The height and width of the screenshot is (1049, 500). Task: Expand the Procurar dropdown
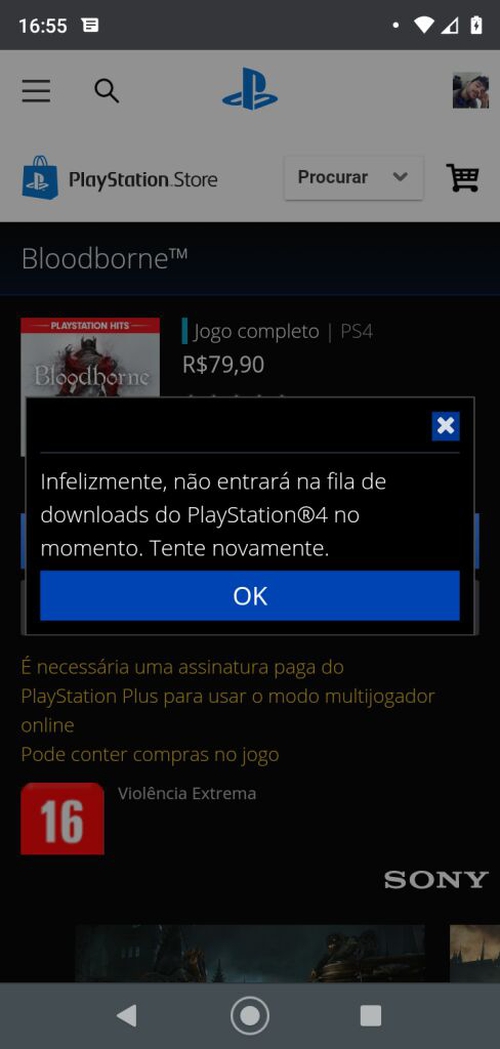[353, 178]
